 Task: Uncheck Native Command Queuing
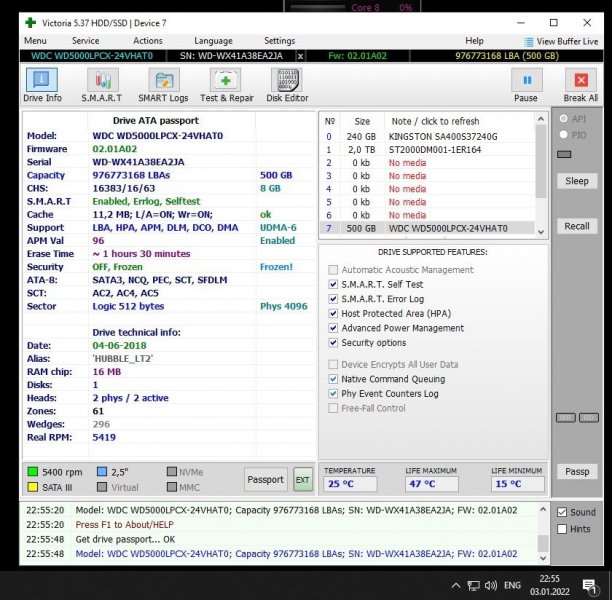tap(334, 379)
